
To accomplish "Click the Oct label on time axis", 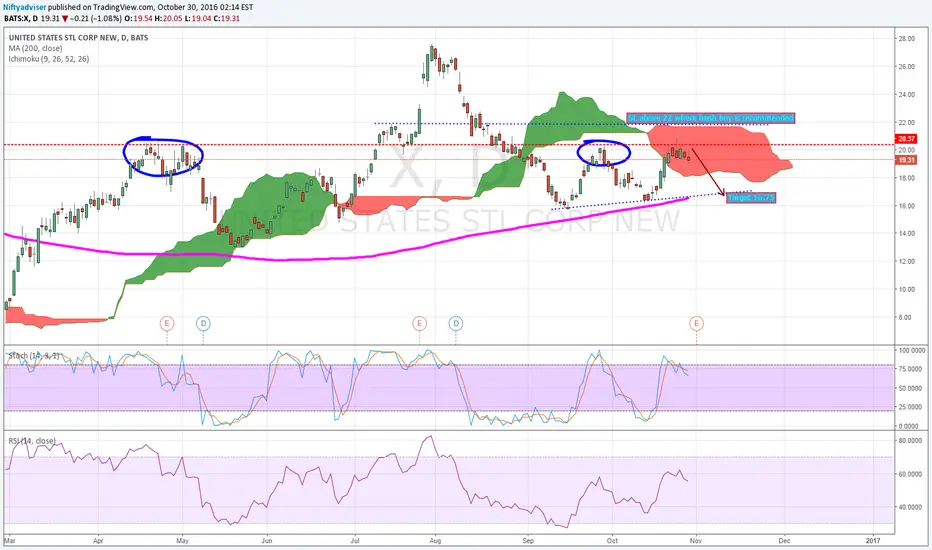I will click(x=612, y=541).
